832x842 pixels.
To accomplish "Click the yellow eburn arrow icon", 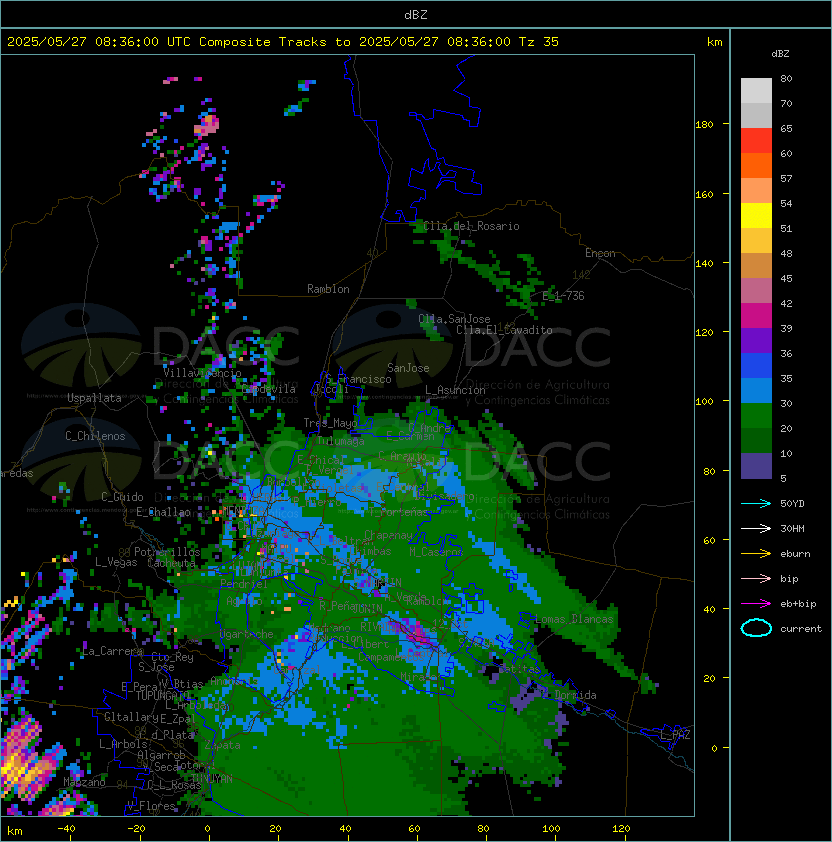I will pos(756,554).
